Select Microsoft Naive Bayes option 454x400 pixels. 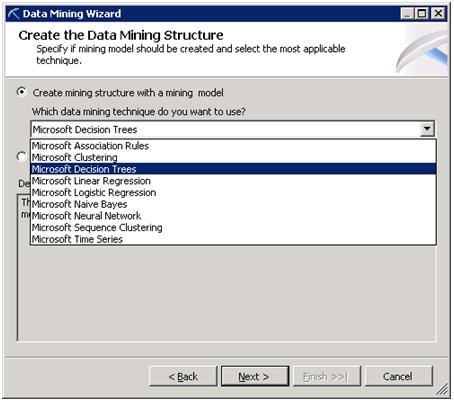[x=233, y=204]
